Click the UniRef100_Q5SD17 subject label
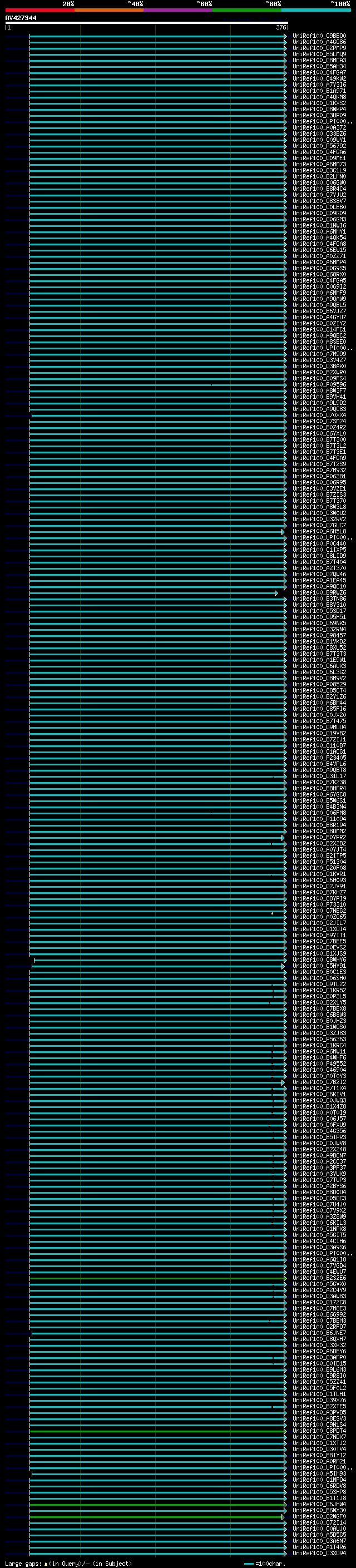Screen dimensions: 356x1568 point(319,611)
